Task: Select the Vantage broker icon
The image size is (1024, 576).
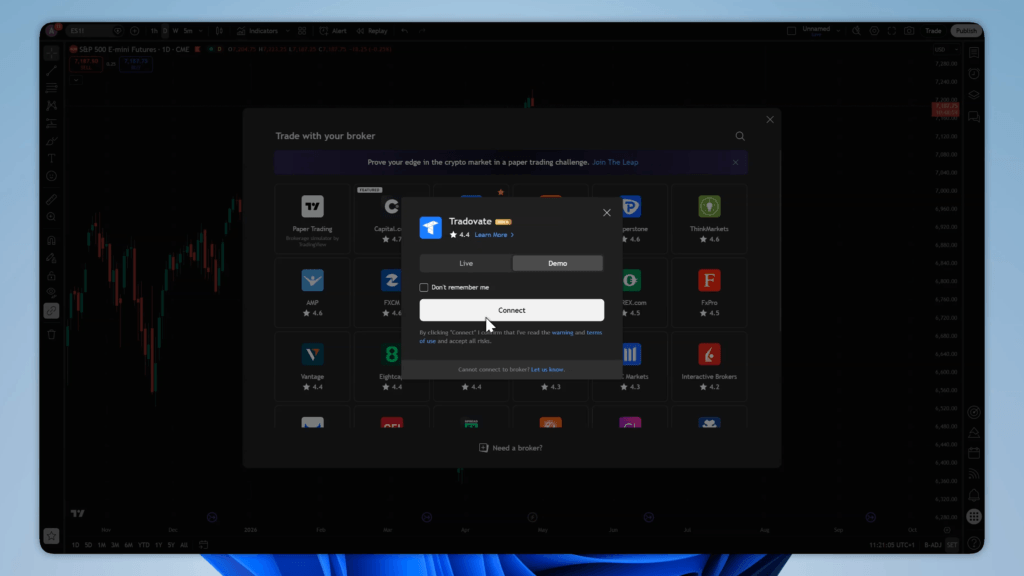Action: tap(313, 354)
